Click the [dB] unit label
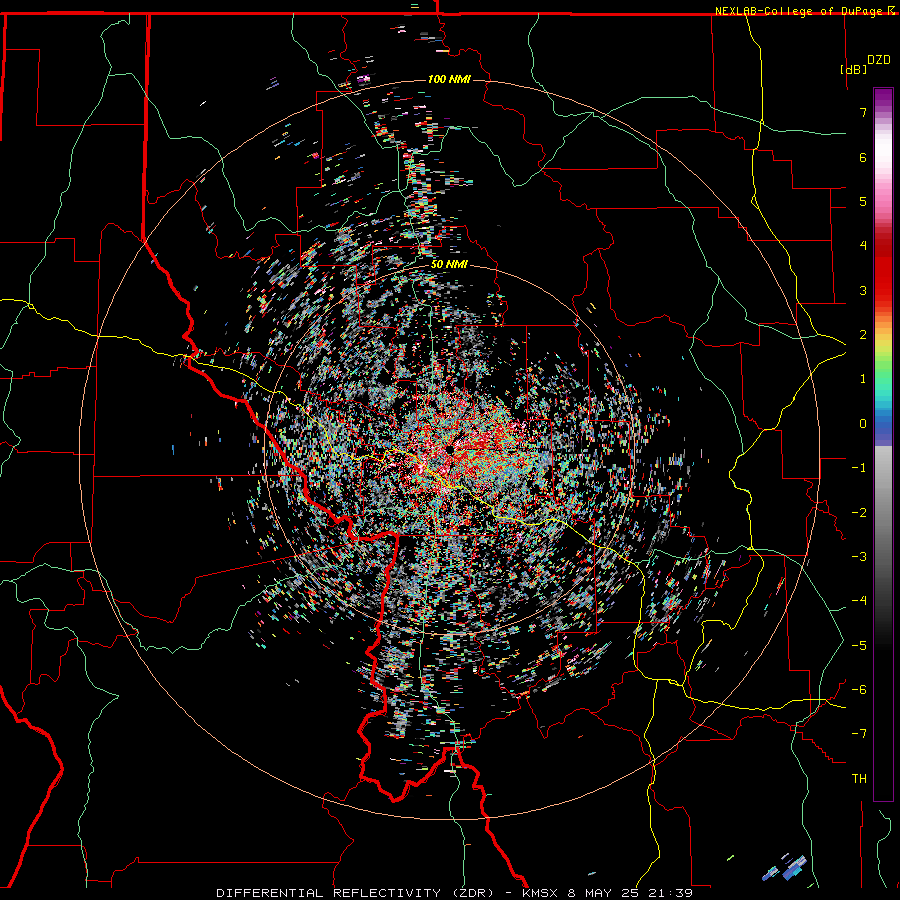900x900 pixels. (x=853, y=69)
